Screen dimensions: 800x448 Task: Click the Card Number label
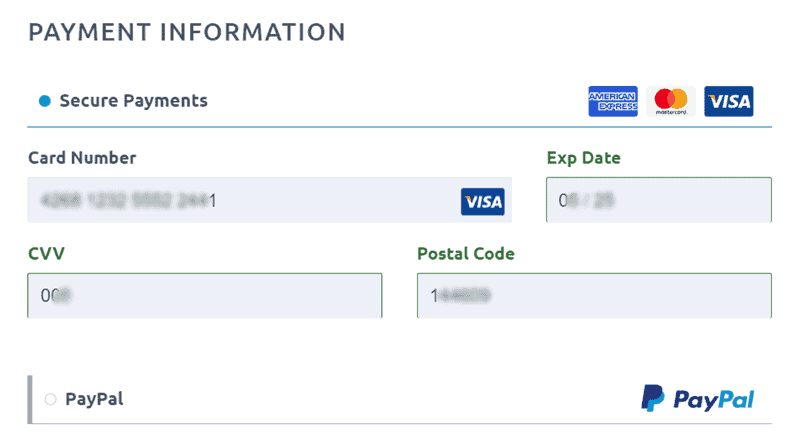pos(82,157)
